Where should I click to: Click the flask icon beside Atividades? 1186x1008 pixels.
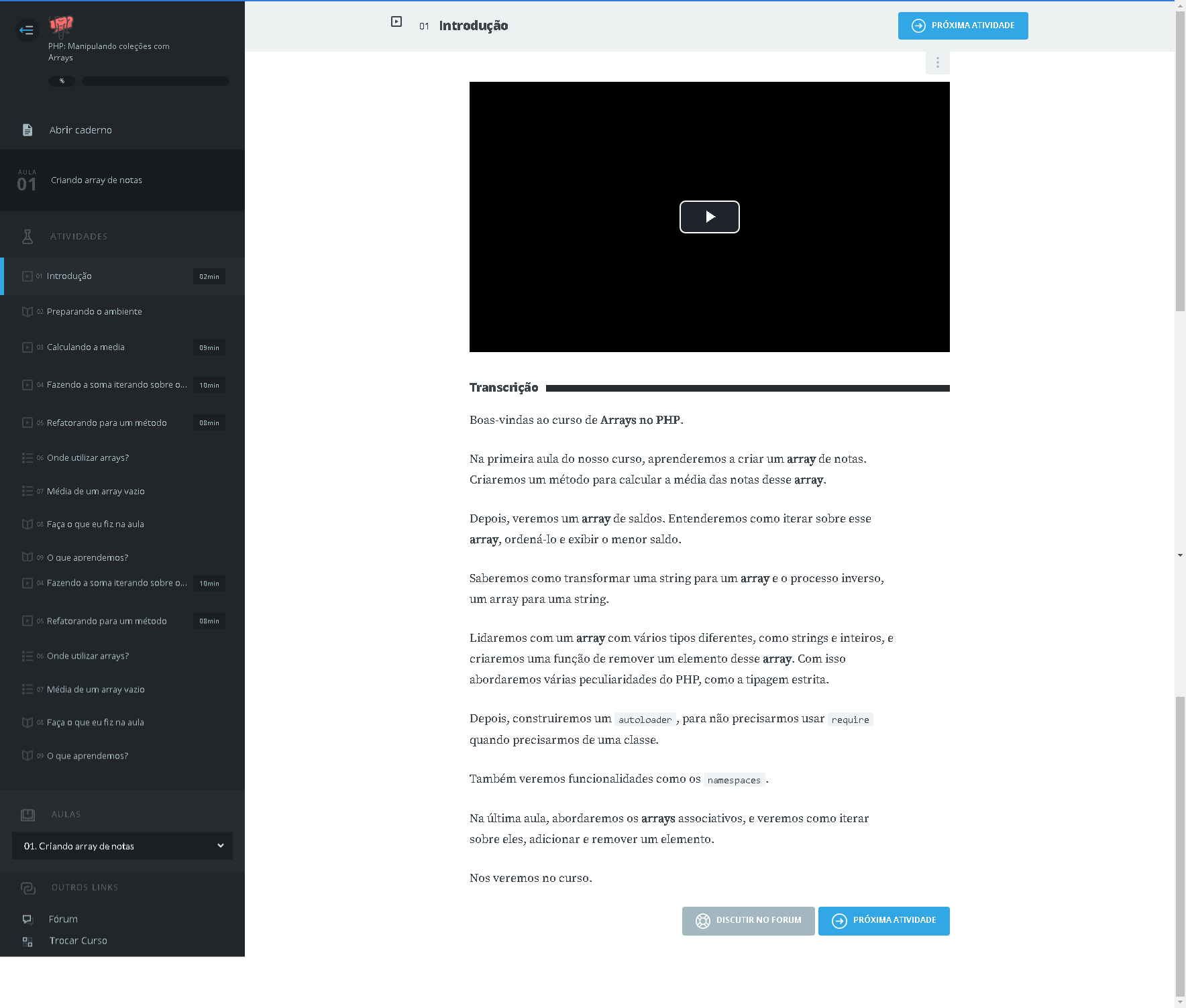pyautogui.click(x=28, y=236)
